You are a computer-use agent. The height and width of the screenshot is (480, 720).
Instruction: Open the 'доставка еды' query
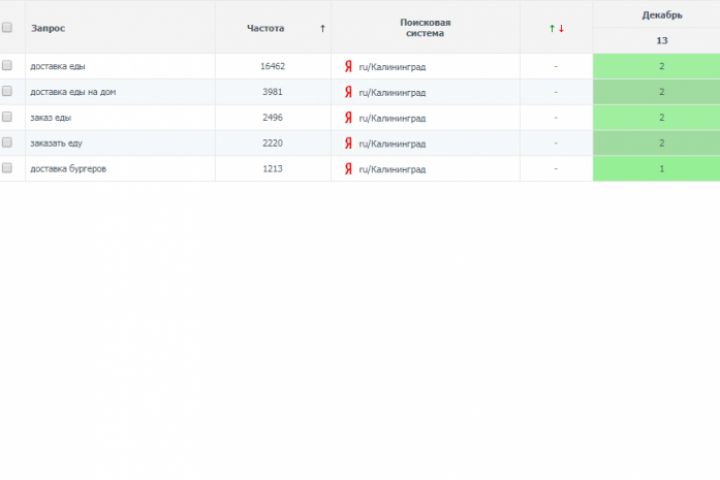coord(58,66)
